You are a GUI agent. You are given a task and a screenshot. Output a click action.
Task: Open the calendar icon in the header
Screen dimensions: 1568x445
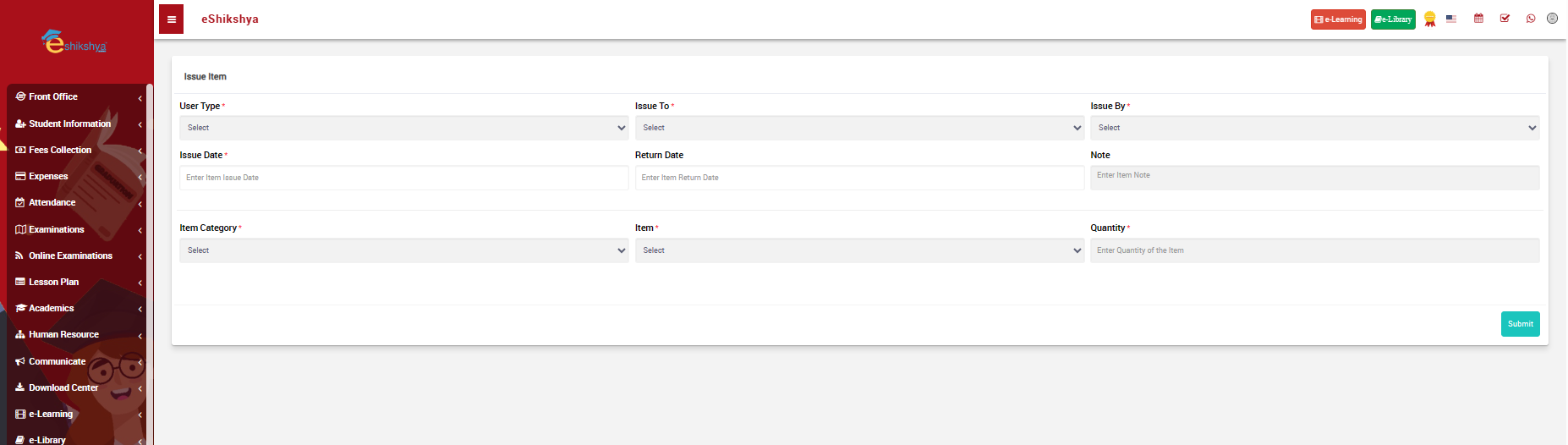click(1478, 19)
